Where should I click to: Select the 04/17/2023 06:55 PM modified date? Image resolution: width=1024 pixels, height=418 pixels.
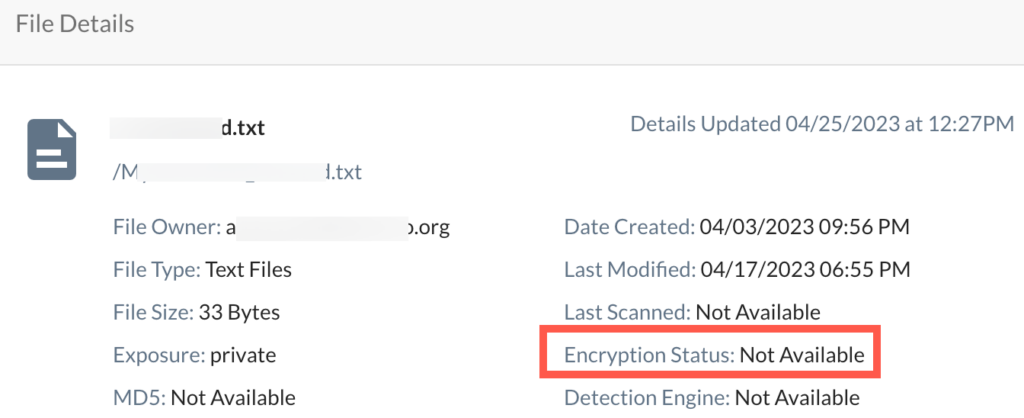pos(804,270)
